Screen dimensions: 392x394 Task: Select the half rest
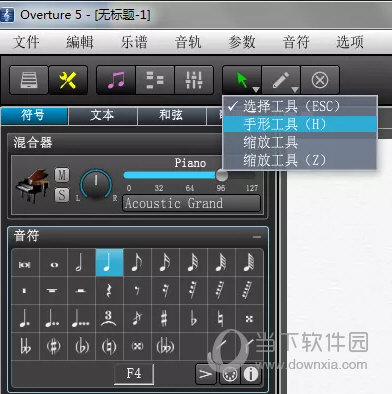pyautogui.click(x=81, y=290)
